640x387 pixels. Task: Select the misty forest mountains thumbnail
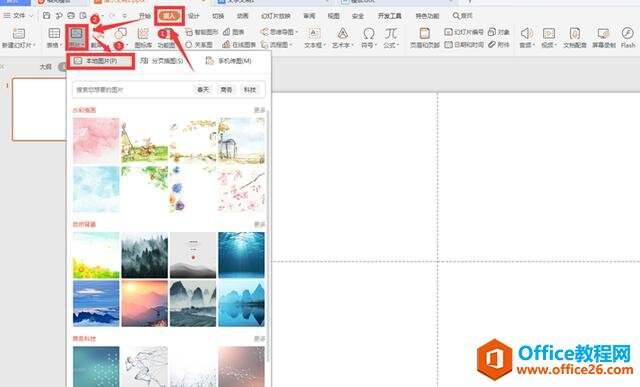click(x=144, y=255)
